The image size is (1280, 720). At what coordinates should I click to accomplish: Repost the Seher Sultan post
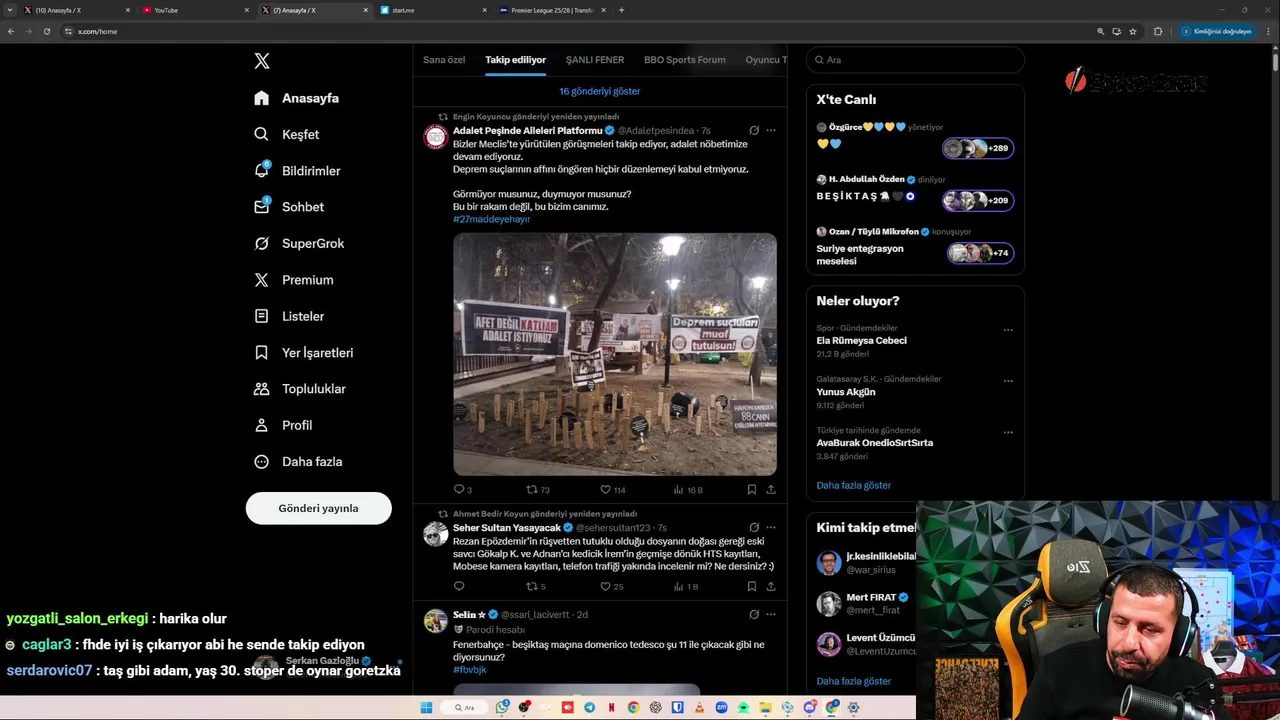[x=536, y=586]
